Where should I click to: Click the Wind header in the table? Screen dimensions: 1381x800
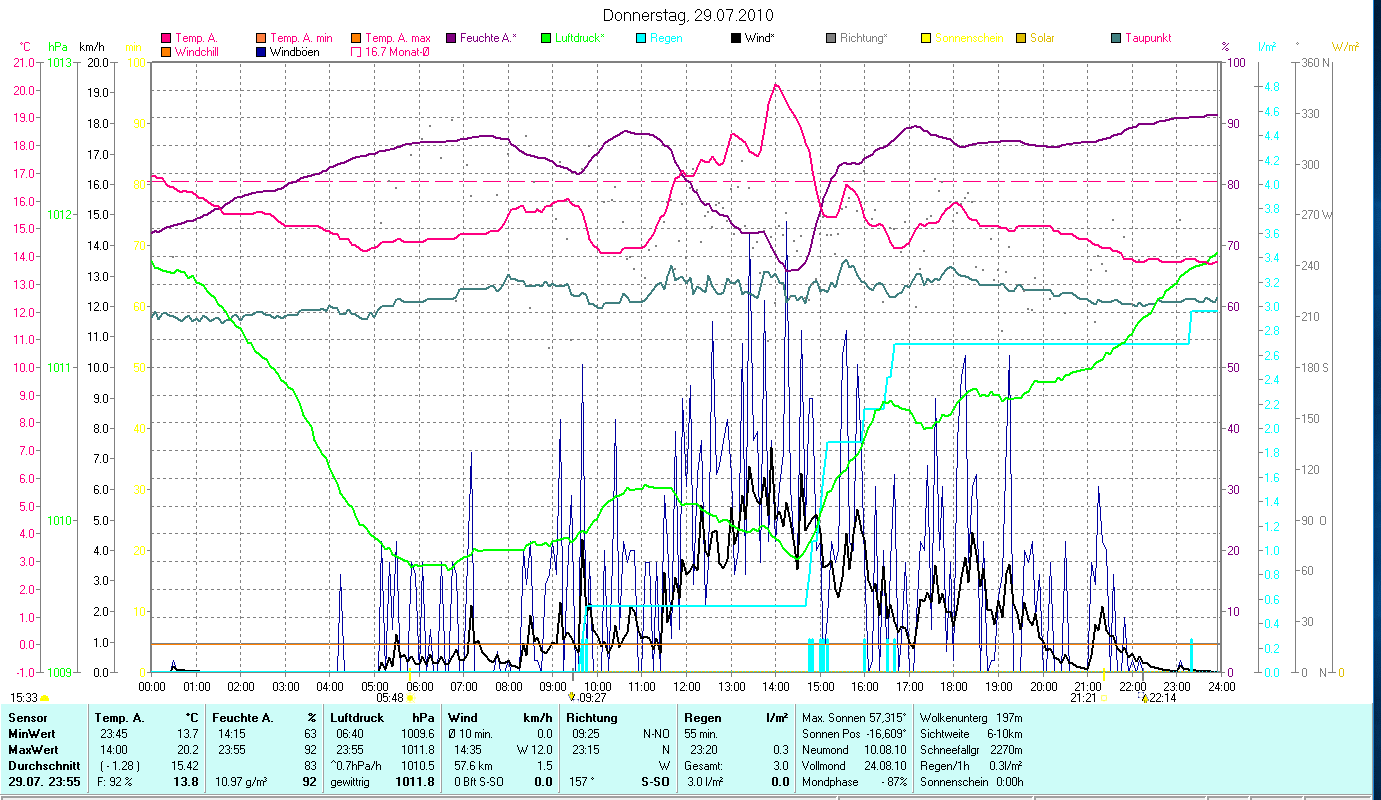click(463, 718)
